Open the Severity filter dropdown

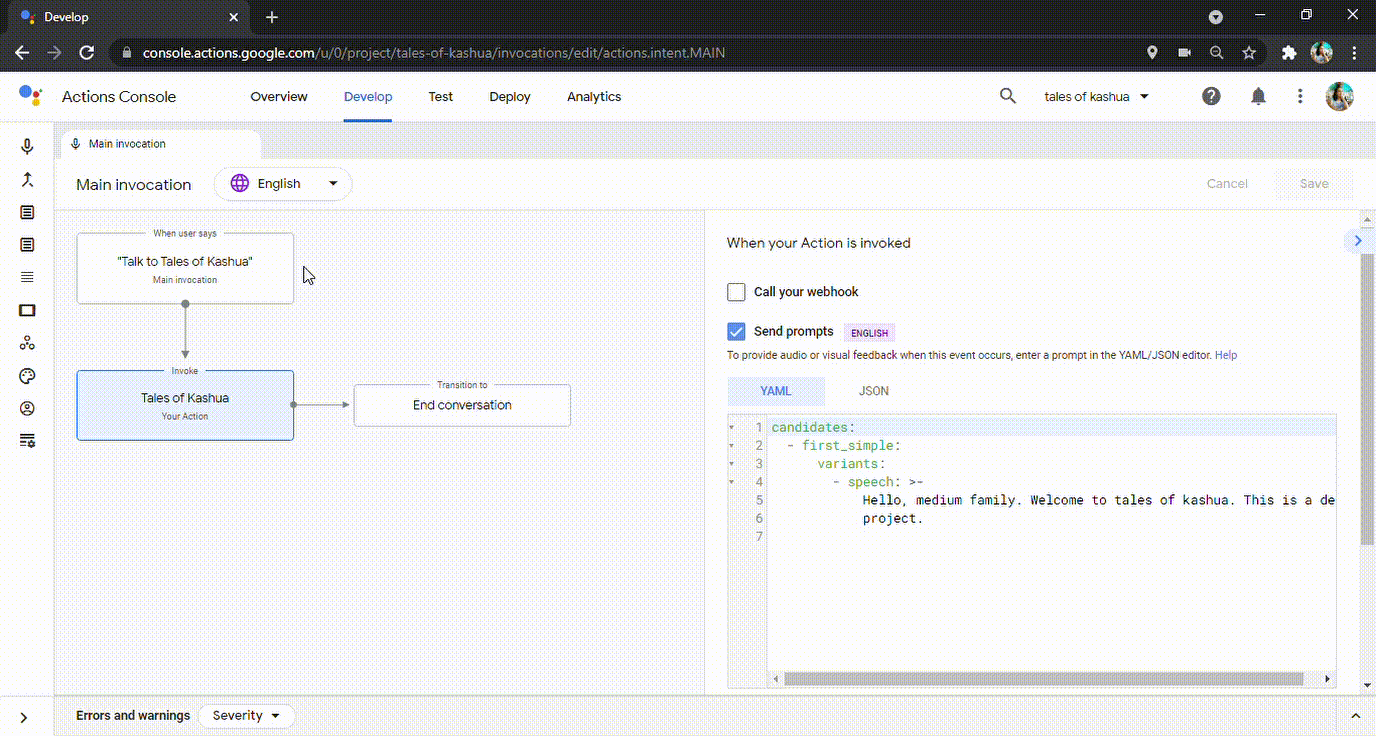[x=247, y=716]
